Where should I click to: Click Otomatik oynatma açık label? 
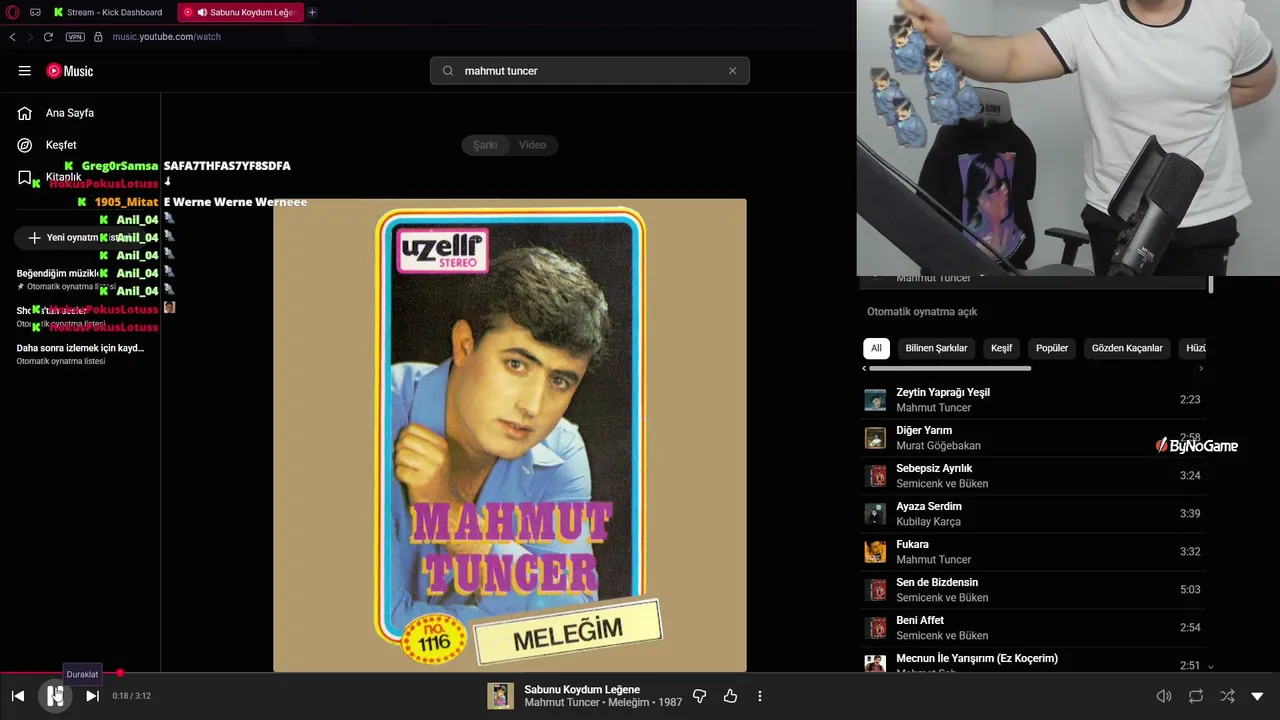point(922,312)
